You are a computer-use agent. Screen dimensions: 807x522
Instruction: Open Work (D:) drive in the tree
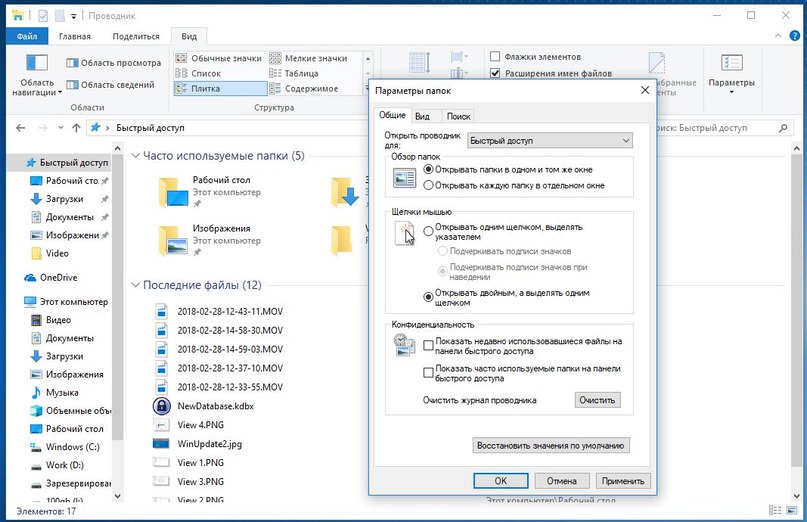57,465
